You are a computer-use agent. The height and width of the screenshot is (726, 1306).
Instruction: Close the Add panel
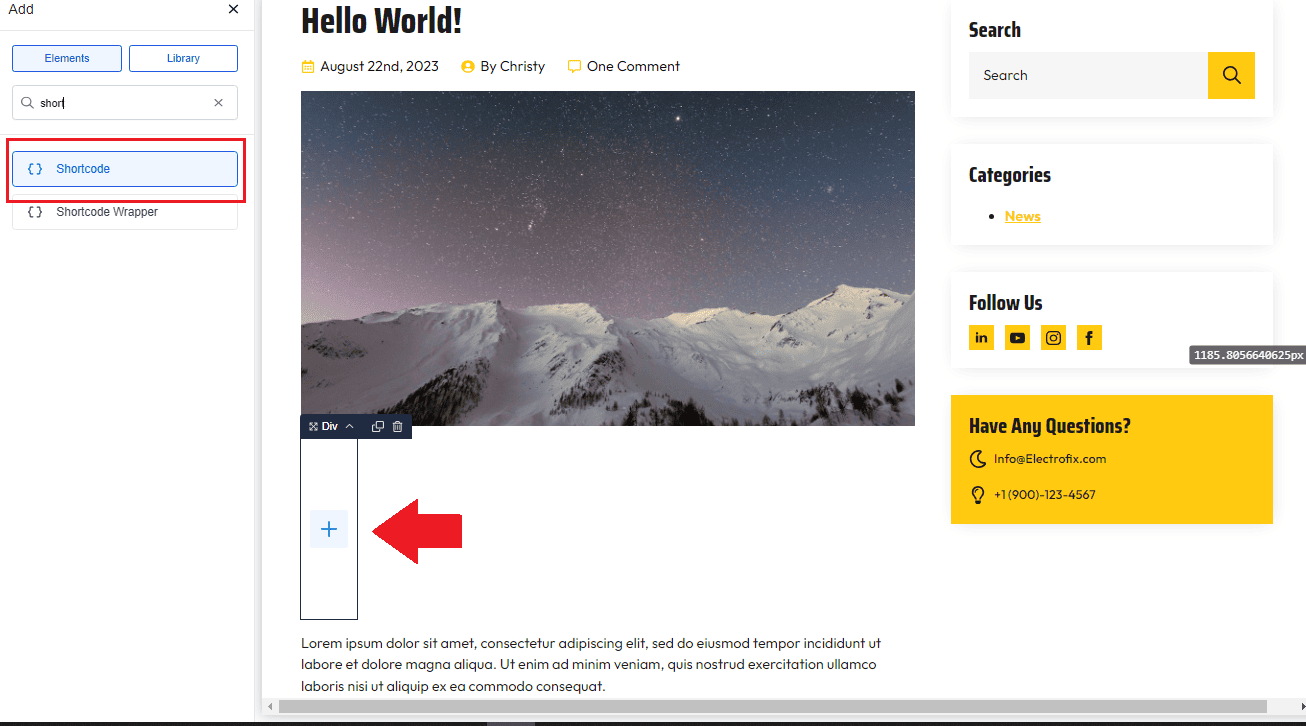(x=233, y=9)
